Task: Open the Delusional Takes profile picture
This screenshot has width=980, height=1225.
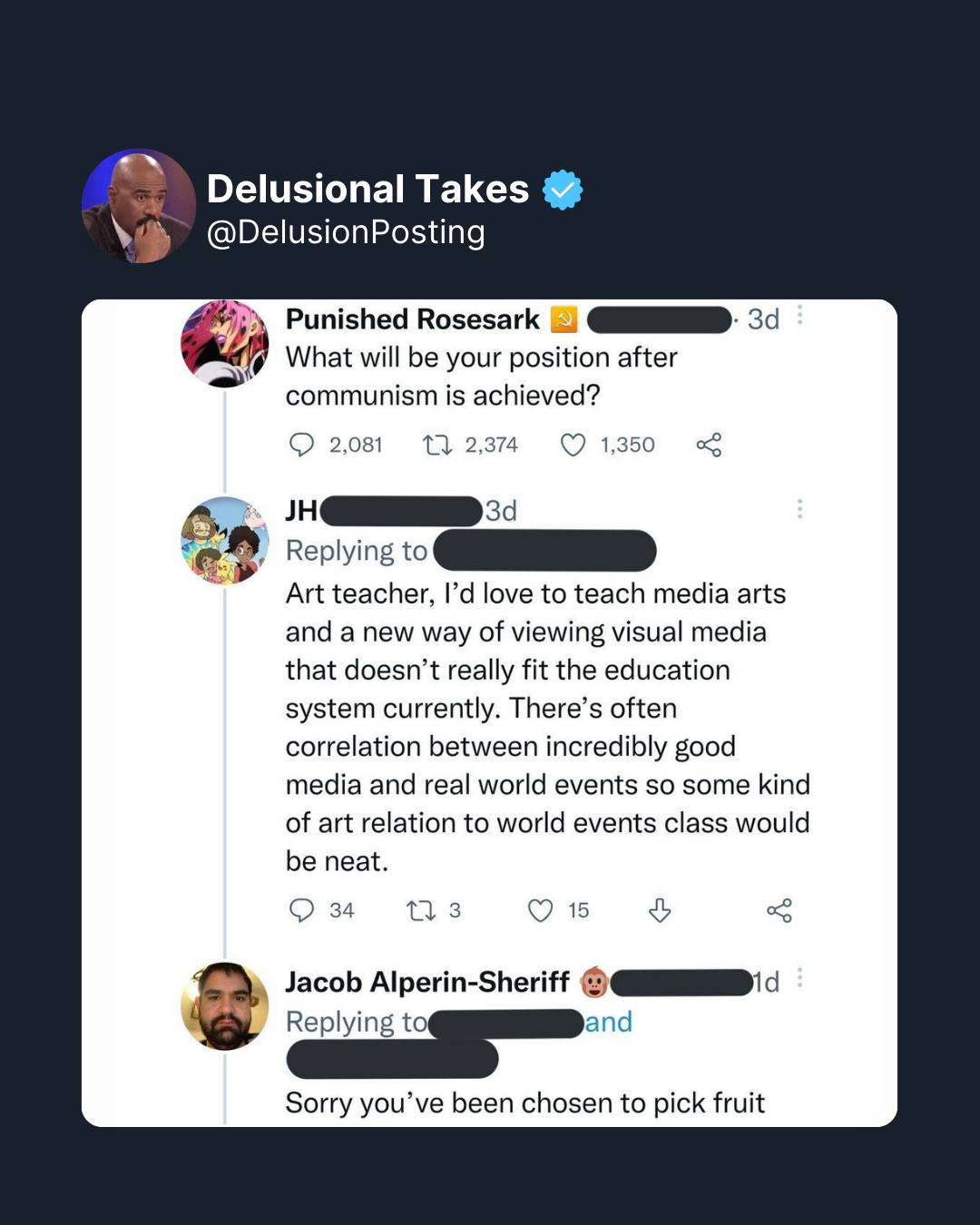Action: (x=139, y=206)
